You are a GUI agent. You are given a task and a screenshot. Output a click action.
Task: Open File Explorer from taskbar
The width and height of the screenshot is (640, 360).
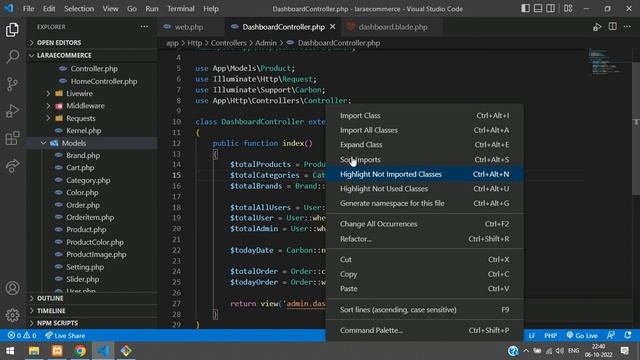34,351
